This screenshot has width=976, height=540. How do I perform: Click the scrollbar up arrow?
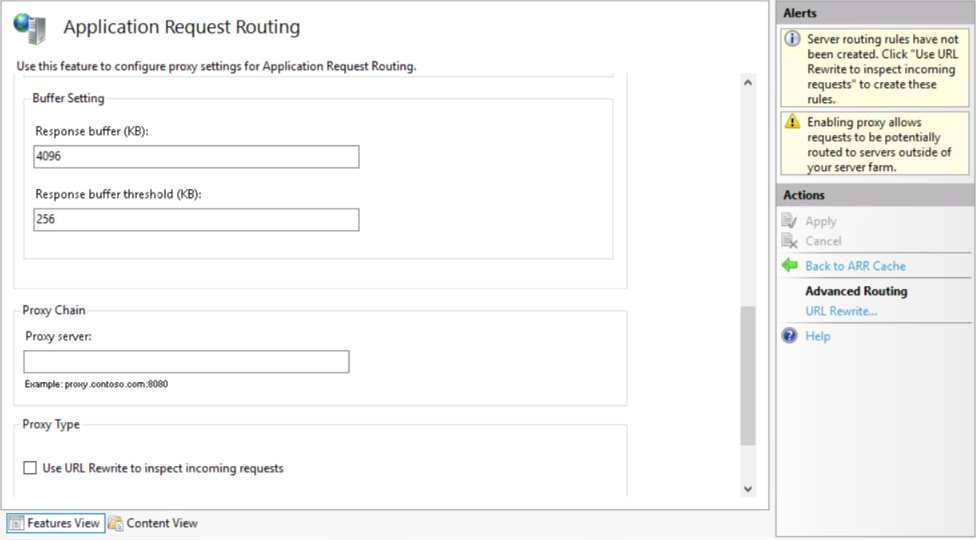(748, 82)
